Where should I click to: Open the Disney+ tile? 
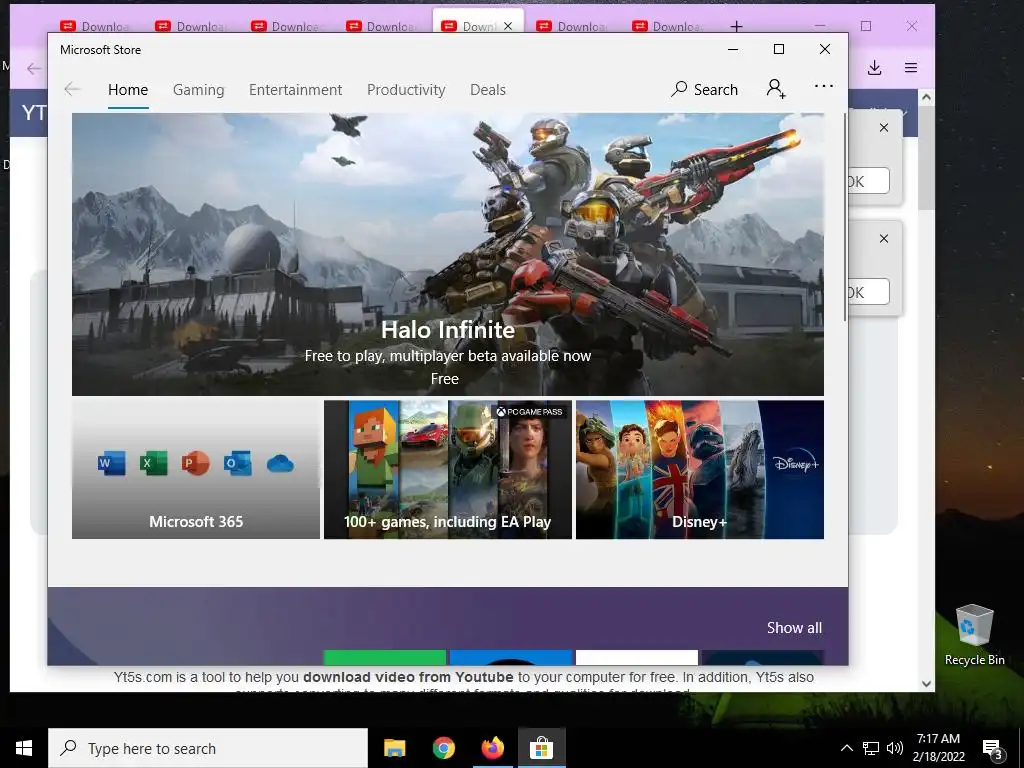699,470
